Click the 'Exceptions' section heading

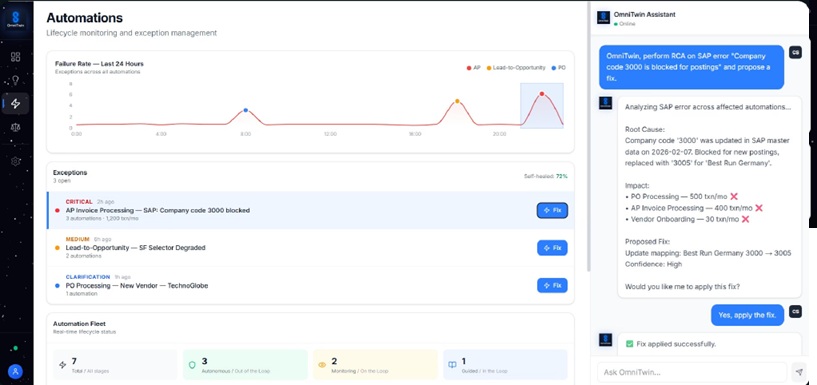click(70, 172)
